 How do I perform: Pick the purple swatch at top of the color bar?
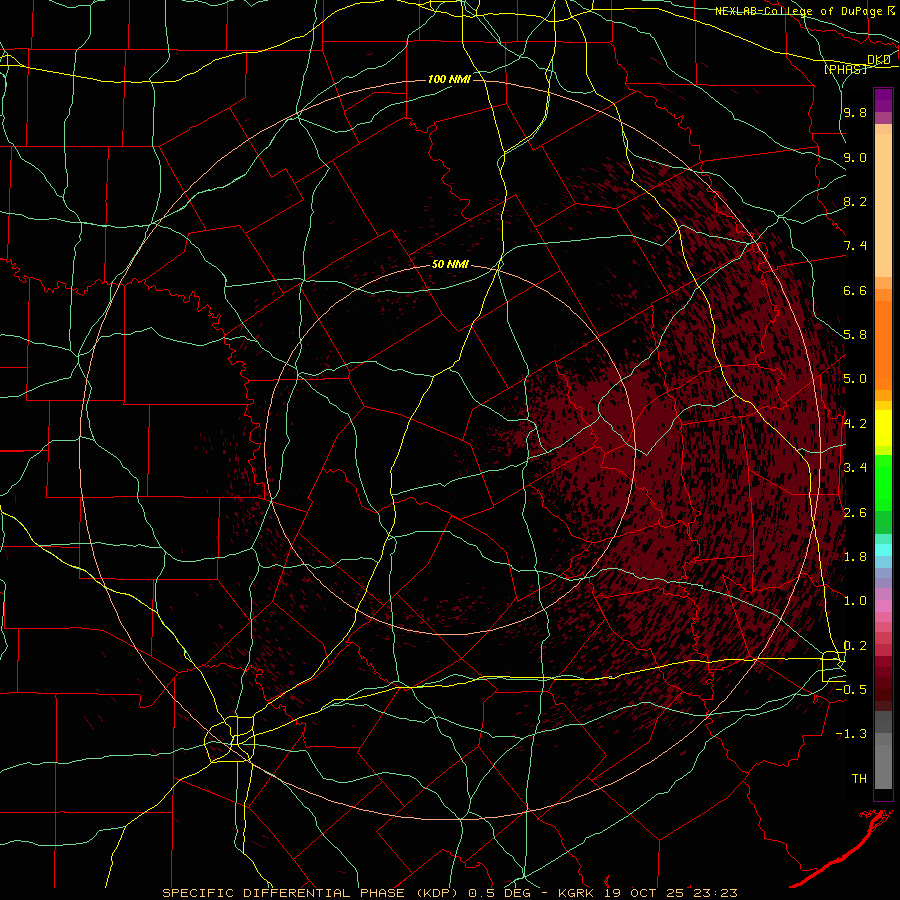click(x=883, y=100)
